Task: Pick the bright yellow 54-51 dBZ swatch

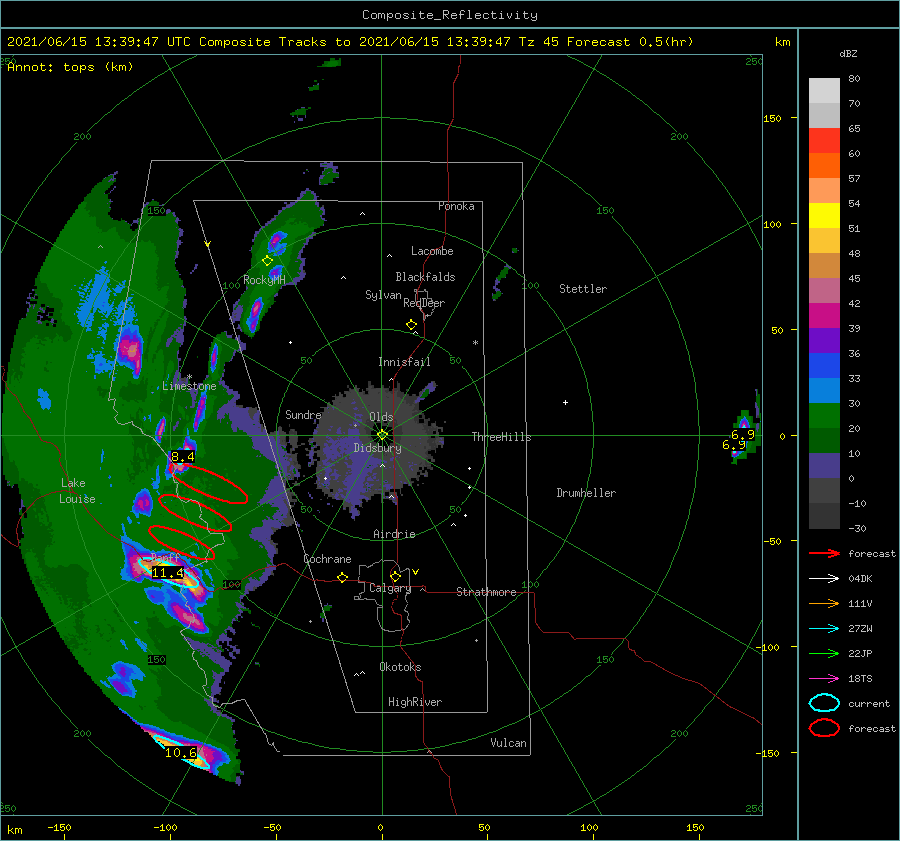Action: point(824,216)
